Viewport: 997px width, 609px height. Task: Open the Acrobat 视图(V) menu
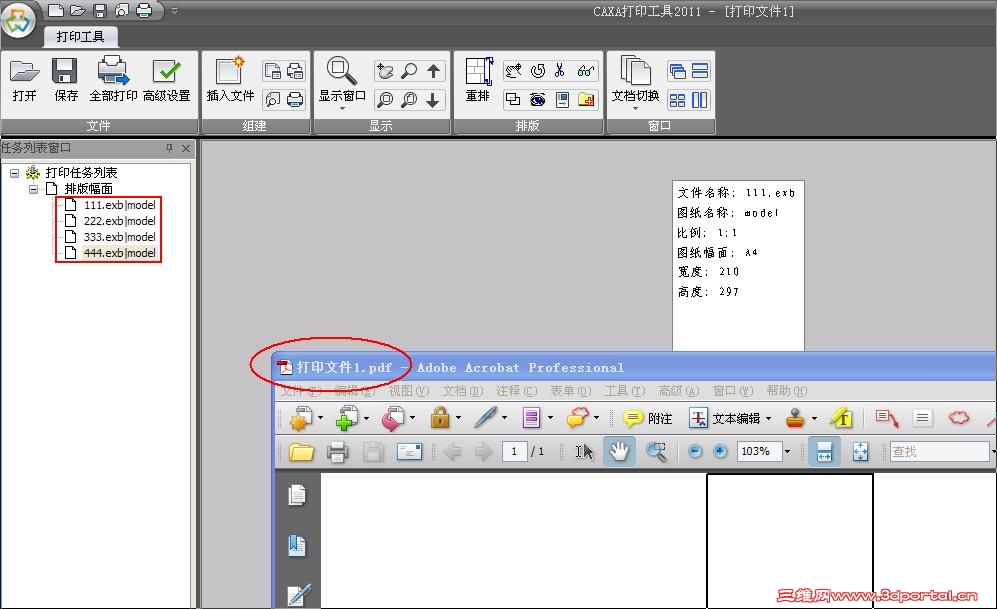[409, 390]
